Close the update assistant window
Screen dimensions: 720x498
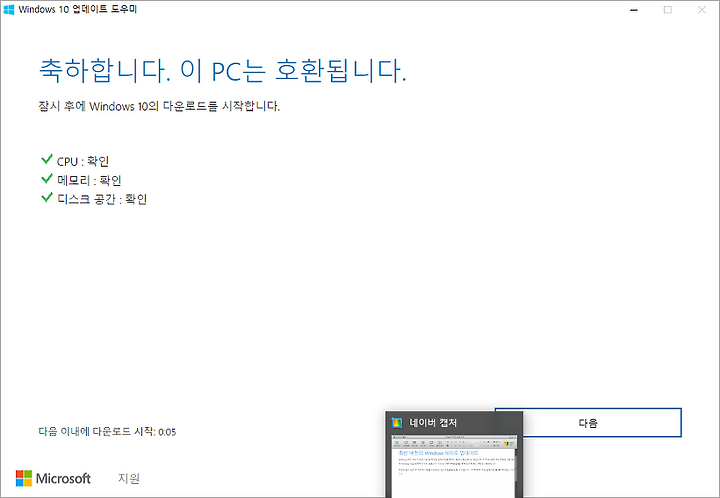[702, 10]
